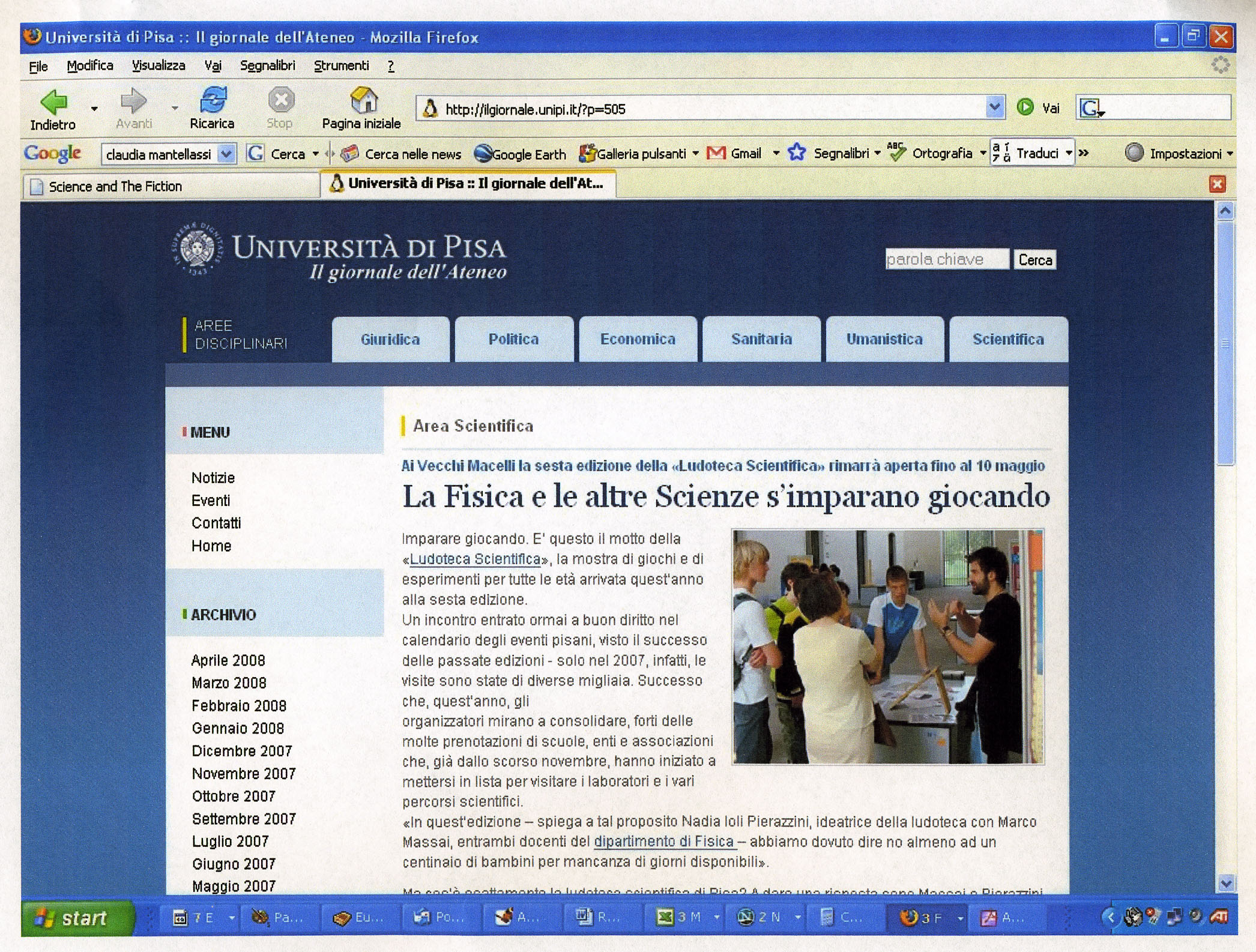Expand the Impostazioni settings dropdown
Screen dimensions: 1256x952
coord(1230,154)
